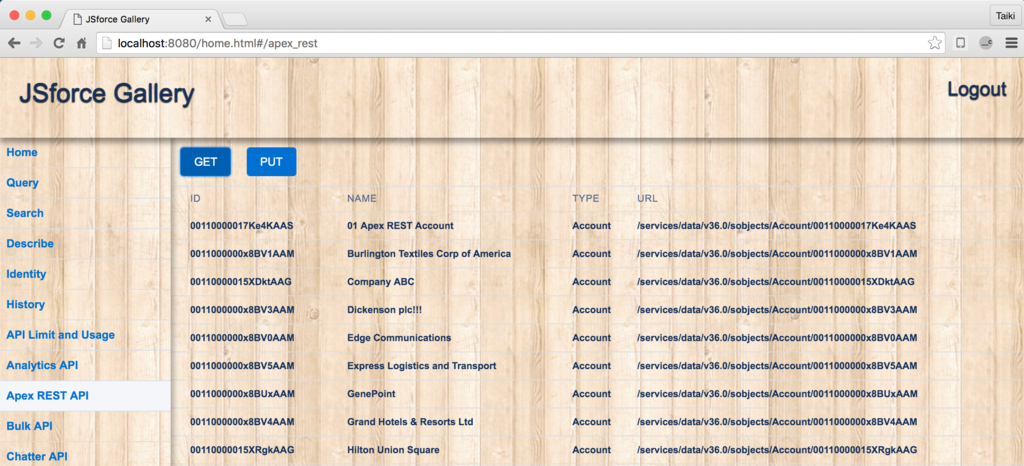This screenshot has width=1024, height=466.
Task: Select Express Logistics and Transport cell
Action: point(421,366)
